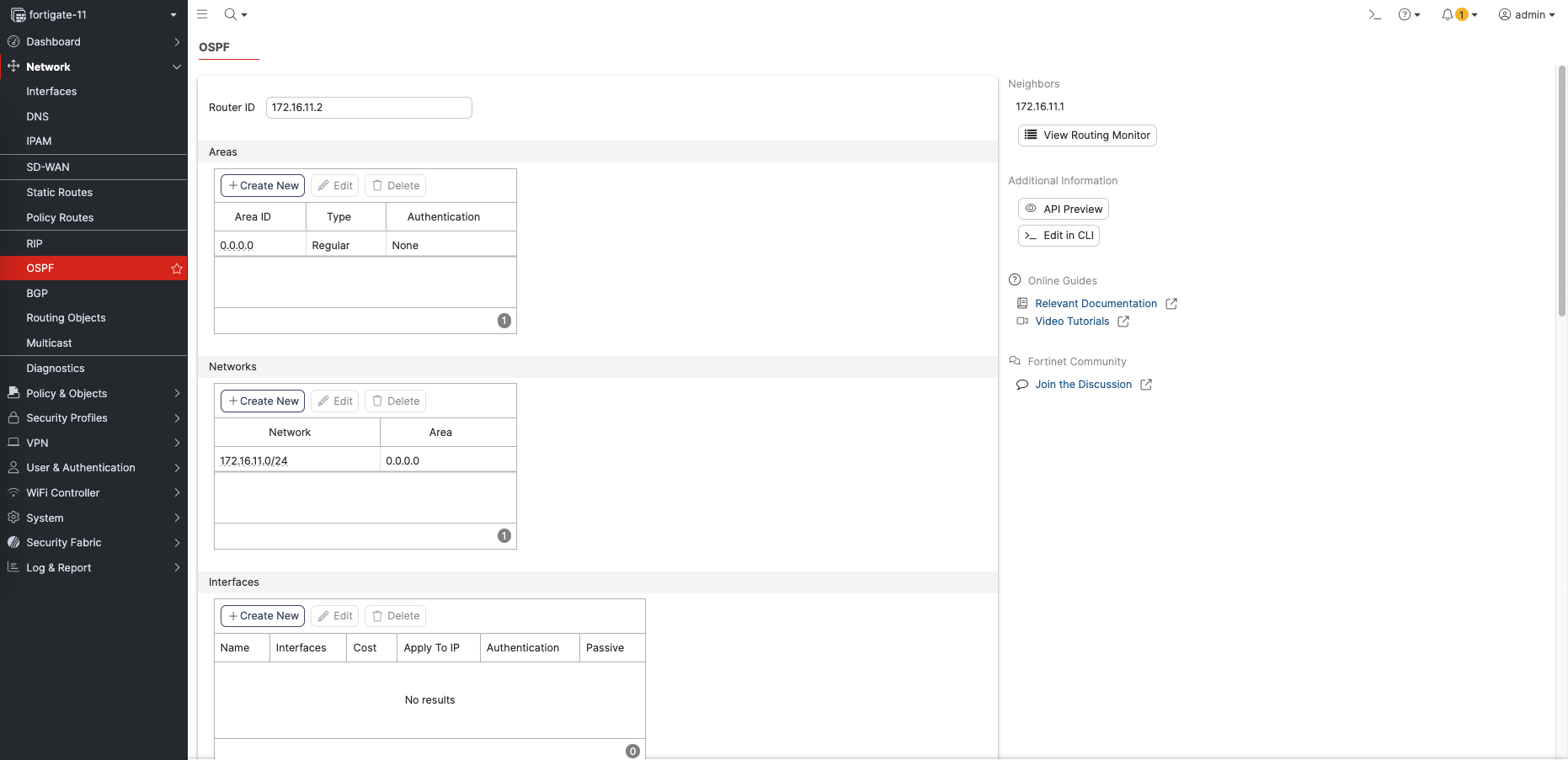Image resolution: width=1568 pixels, height=760 pixels.
Task: Open Relevant Documentation external link icon
Action: pyautogui.click(x=1171, y=304)
